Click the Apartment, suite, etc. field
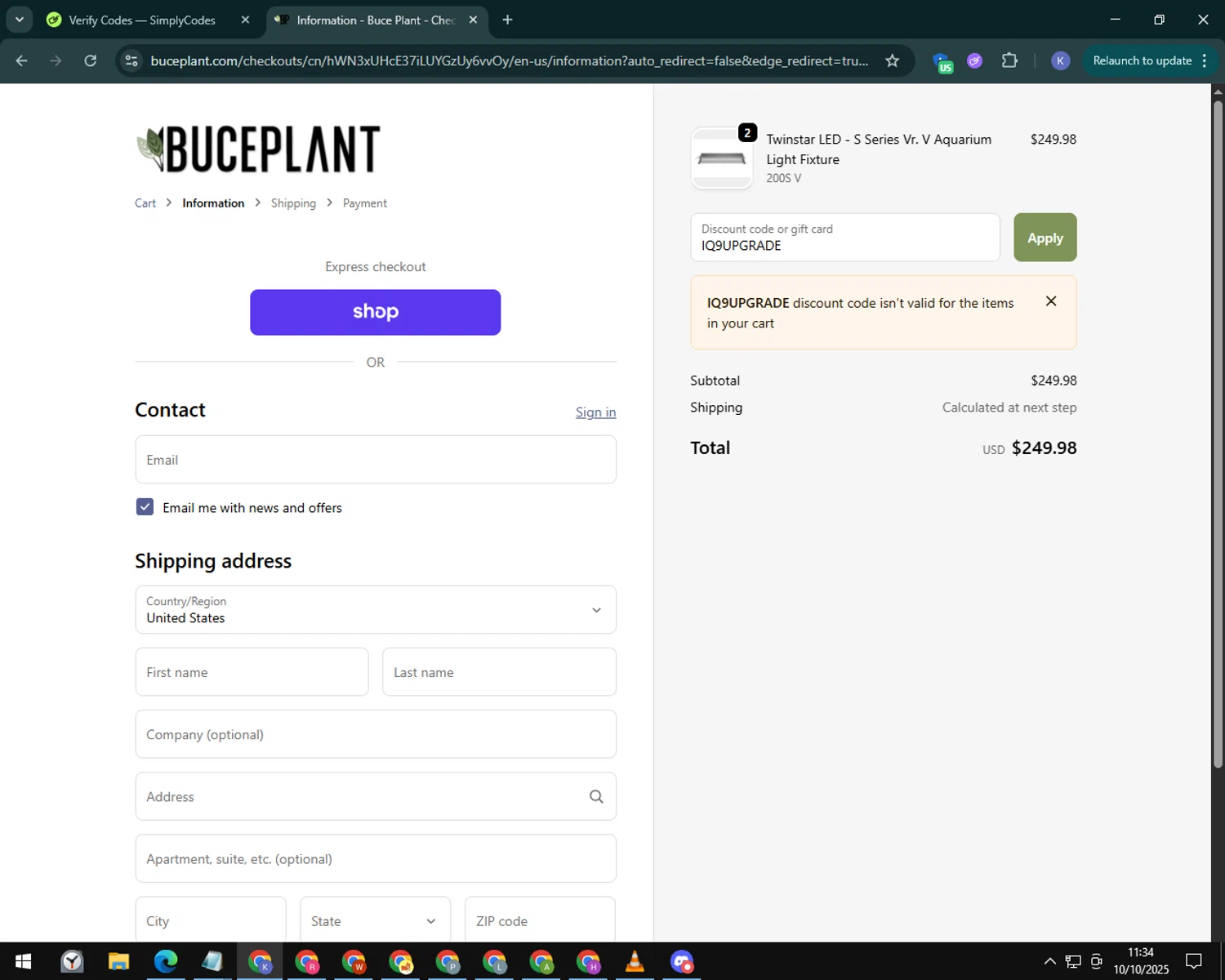The width and height of the screenshot is (1225, 980). tap(376, 858)
